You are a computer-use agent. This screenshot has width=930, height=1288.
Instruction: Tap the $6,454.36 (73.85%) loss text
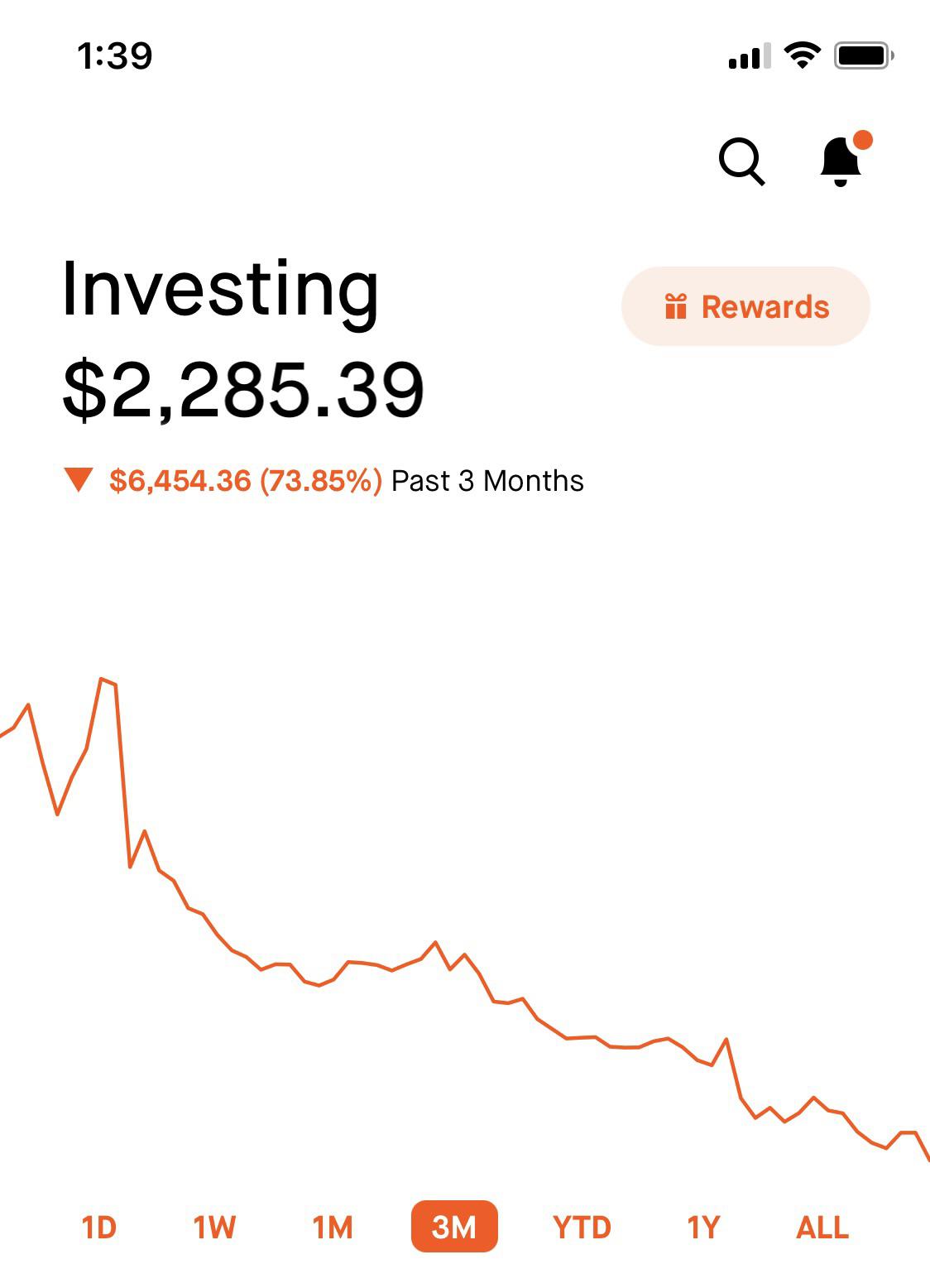[246, 481]
